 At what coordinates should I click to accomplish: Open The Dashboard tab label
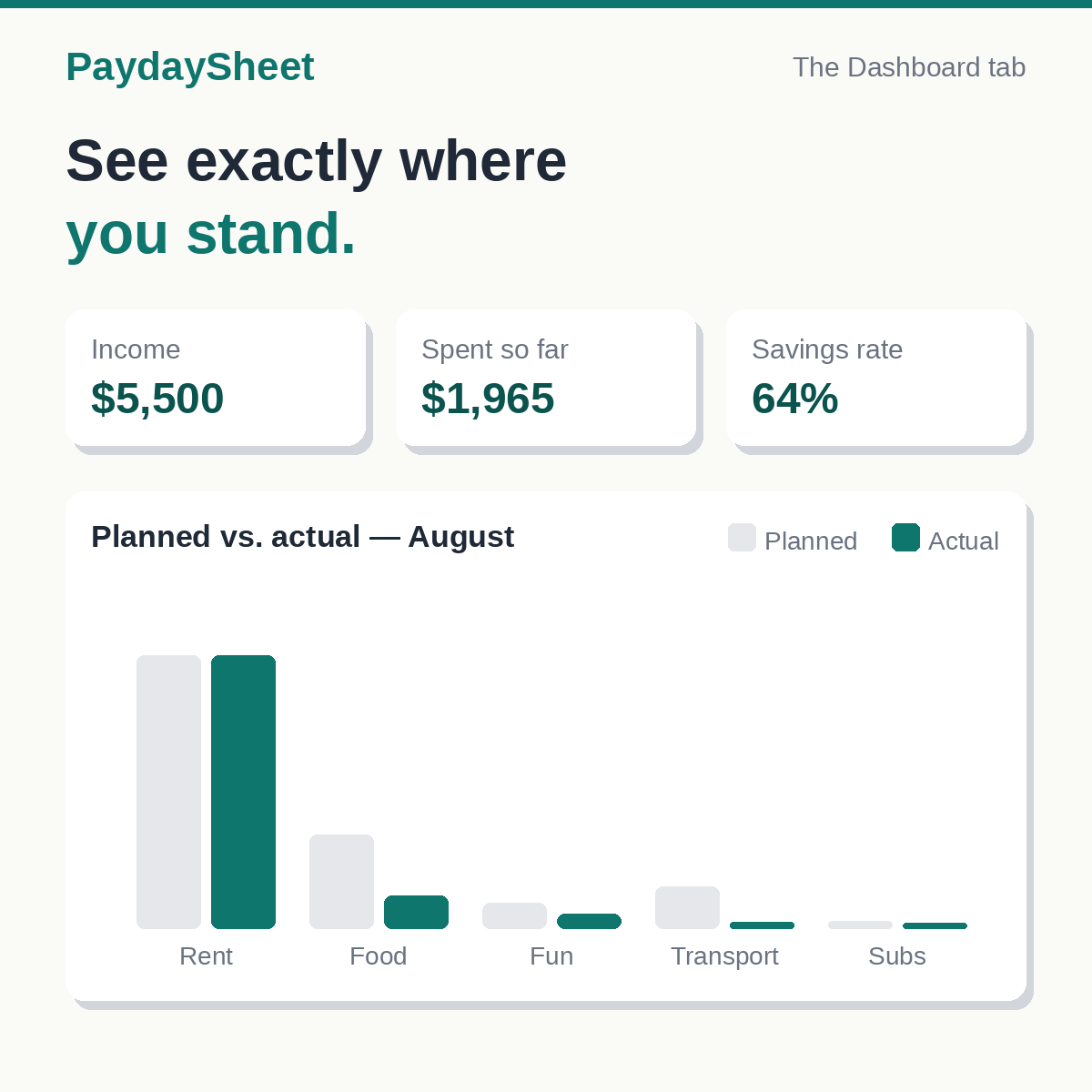pyautogui.click(x=909, y=67)
